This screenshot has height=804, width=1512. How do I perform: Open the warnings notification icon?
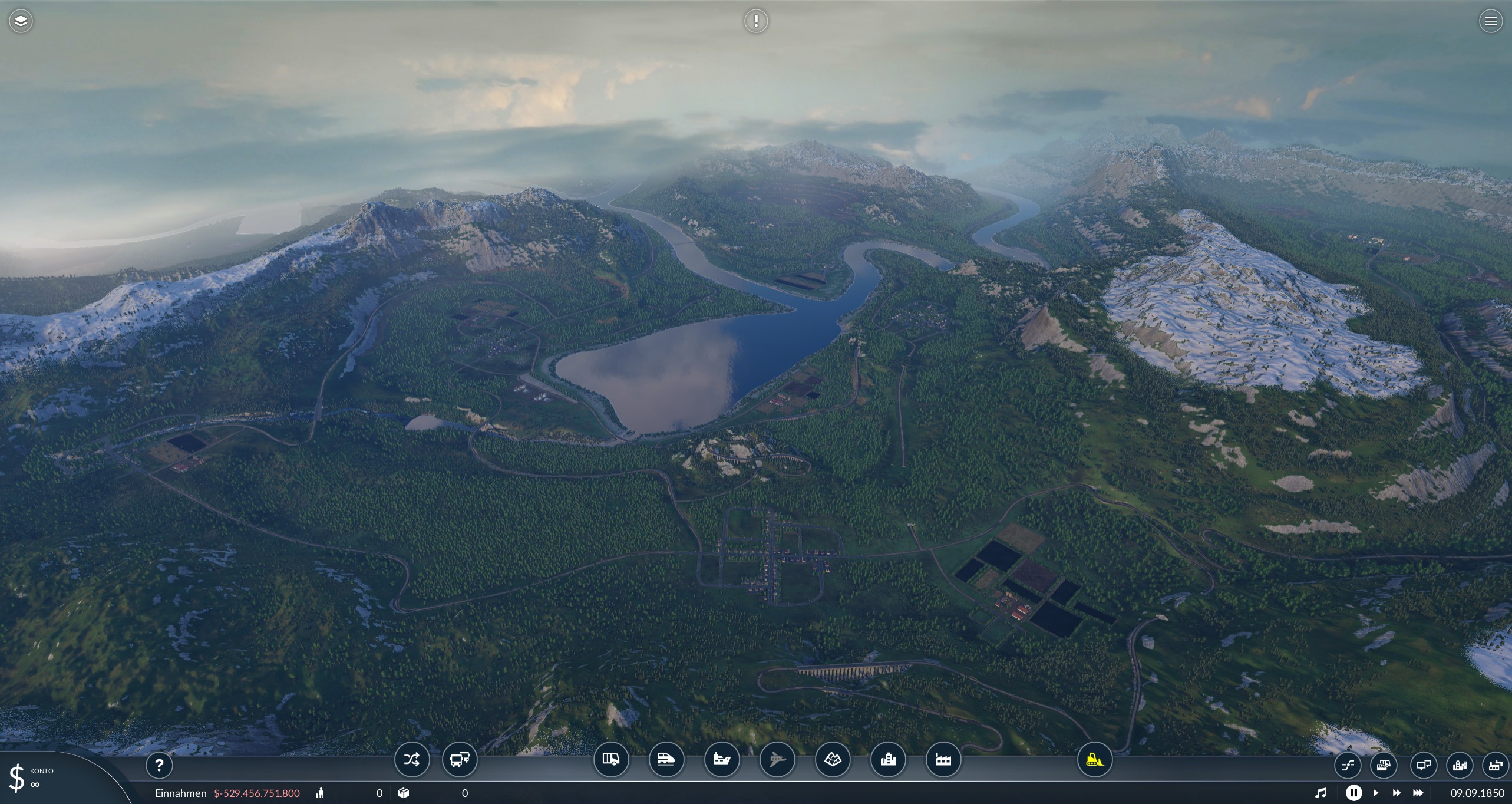pyautogui.click(x=756, y=21)
